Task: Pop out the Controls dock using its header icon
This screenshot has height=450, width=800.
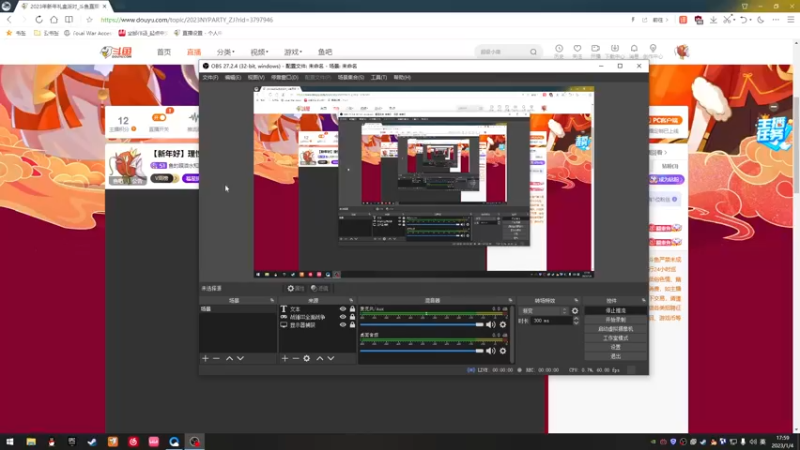Action: (643, 301)
